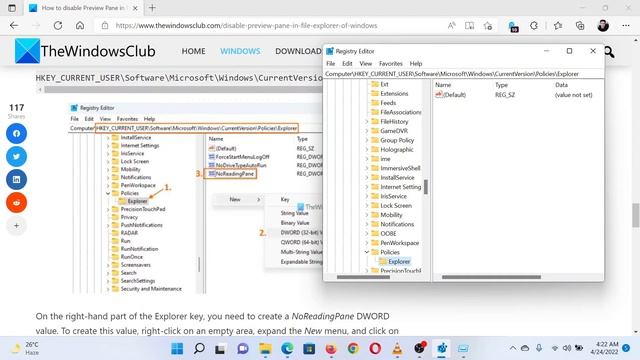Collapse the Policies key in Registry Editor

367,252
